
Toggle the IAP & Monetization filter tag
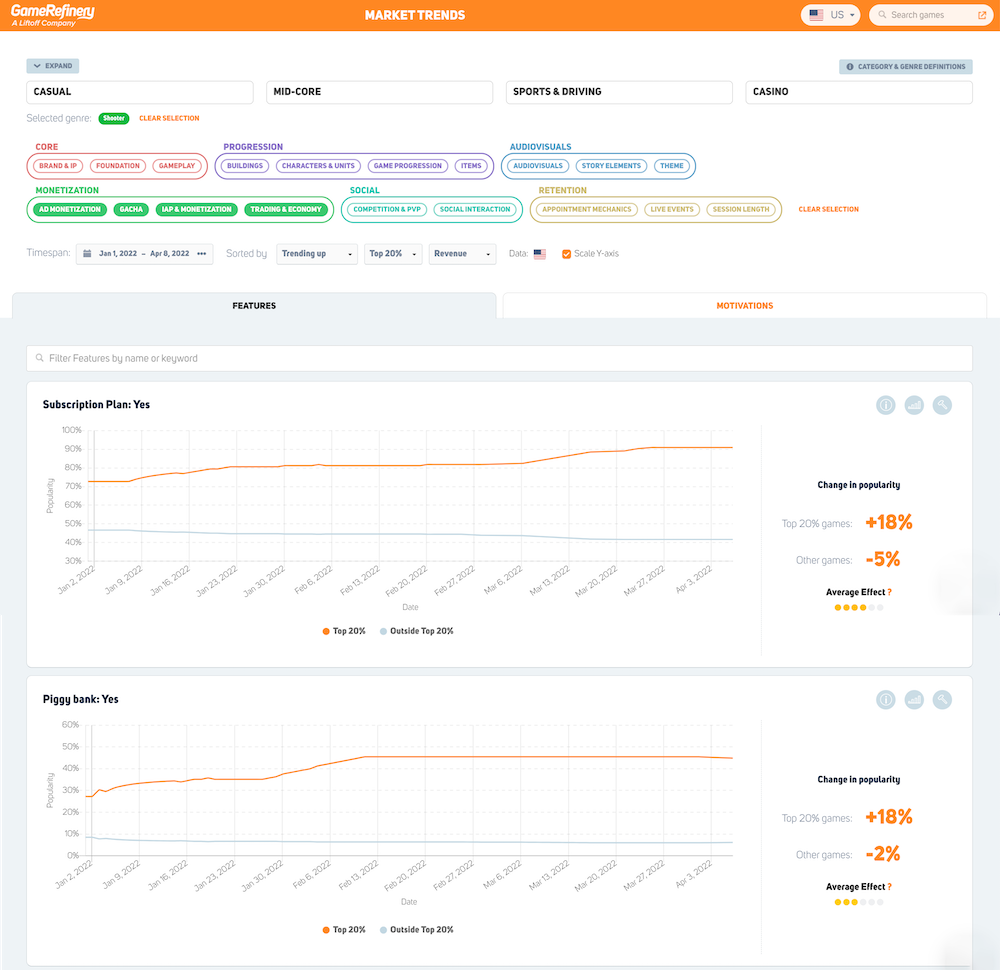tap(196, 209)
